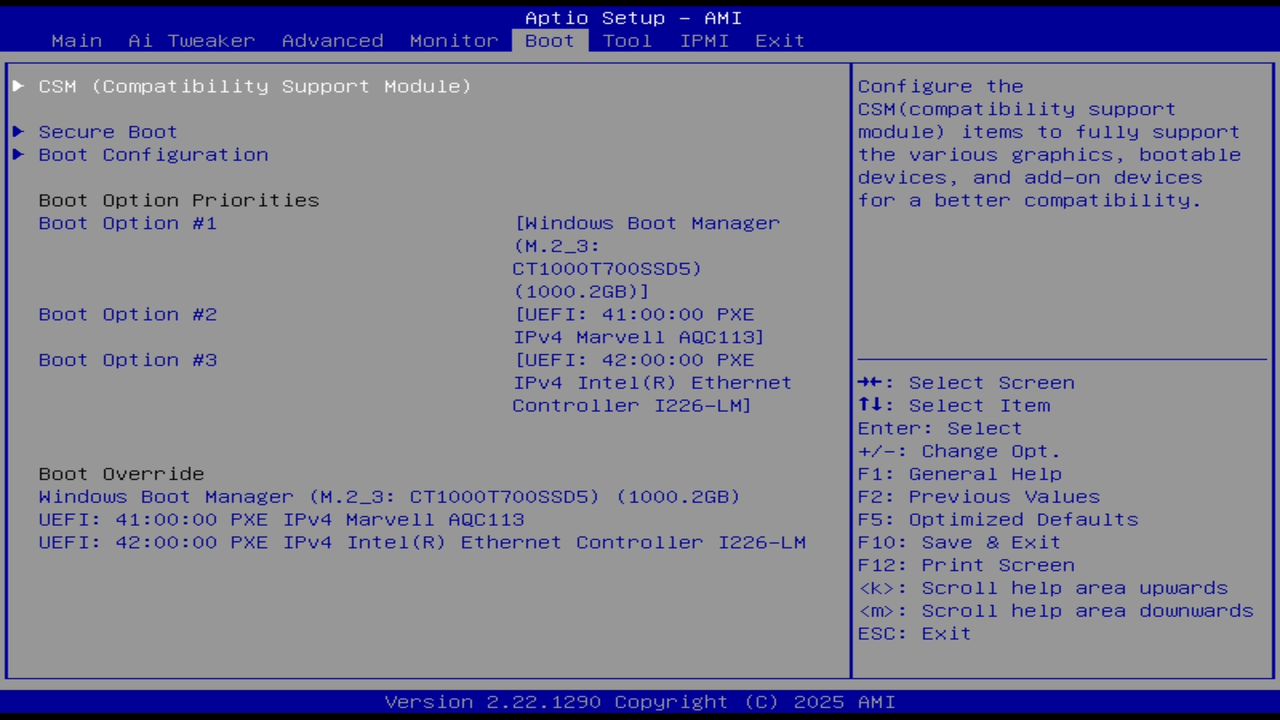Open the Boot Option #2 selector
Viewport: 1280px width, 720px height.
(127, 314)
